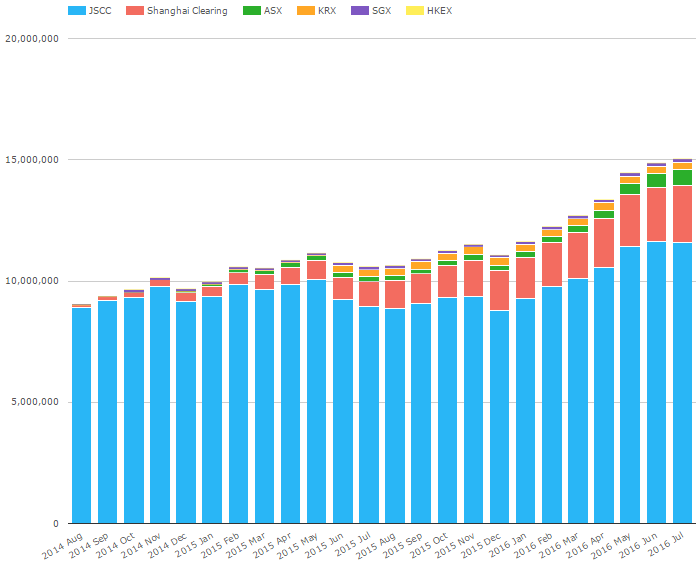Viewport: 699px width, 562px height.
Task: Click 2016 Jul SGX purple segment
Action: tap(683, 160)
